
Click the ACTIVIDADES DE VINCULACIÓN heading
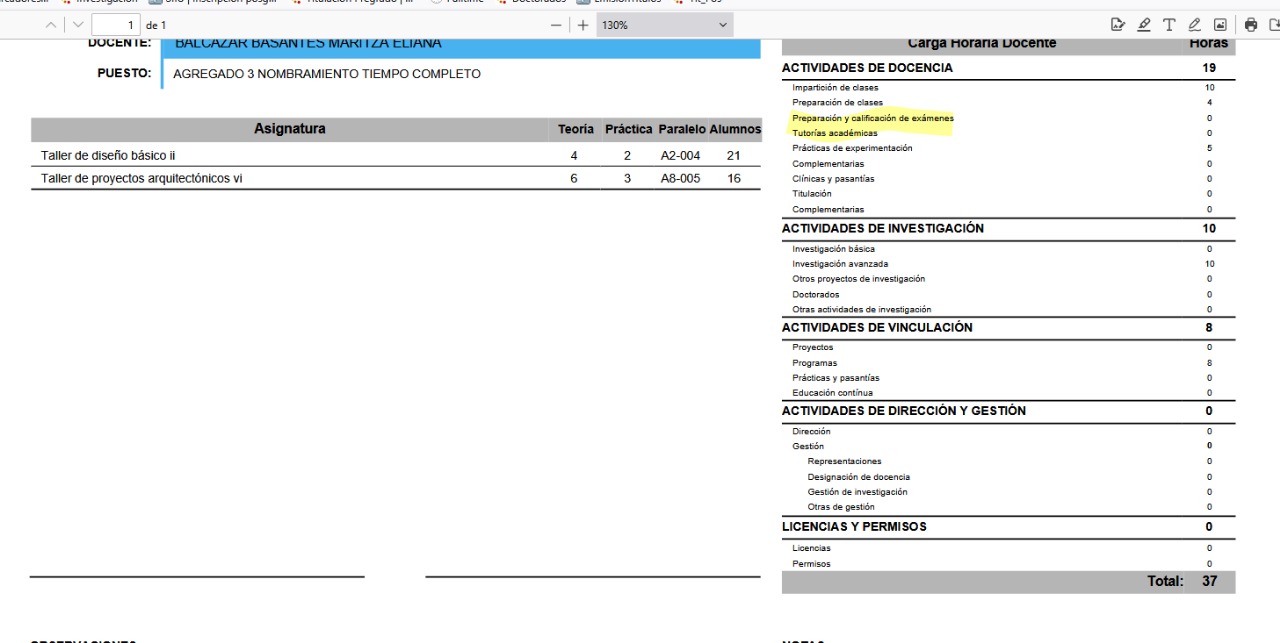tap(877, 327)
